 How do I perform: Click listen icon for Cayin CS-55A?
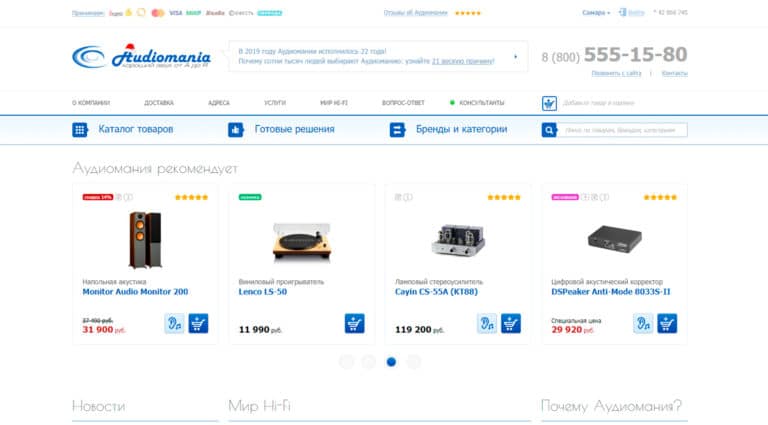487,324
